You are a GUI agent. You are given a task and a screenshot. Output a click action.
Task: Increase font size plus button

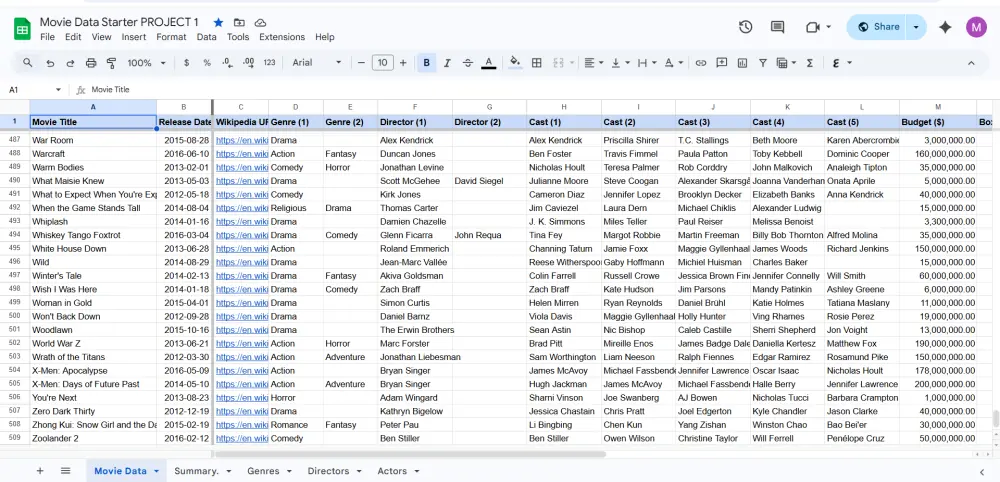(403, 63)
